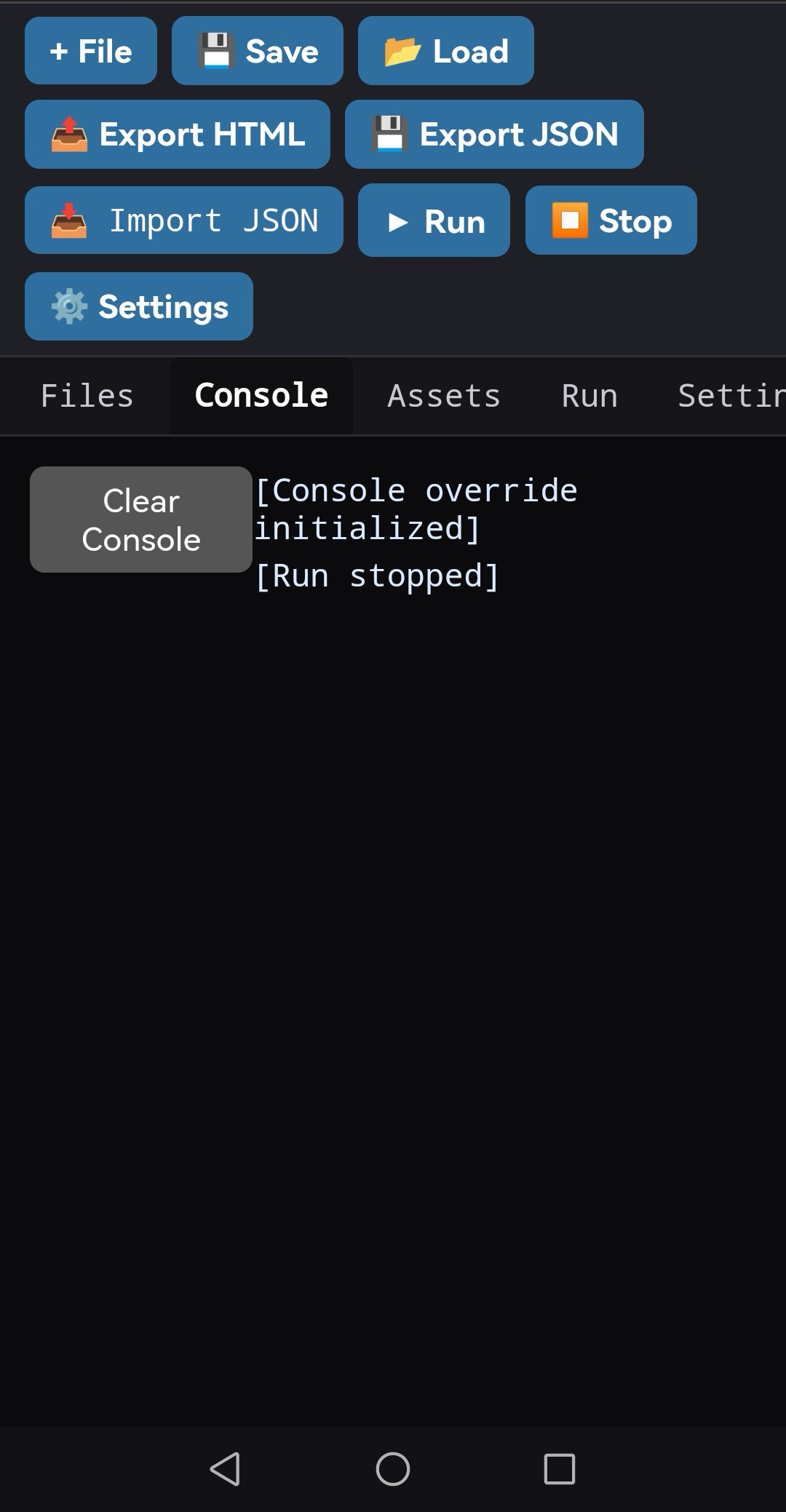Click the '[Run stopped]' console message
Viewport: 786px width, 1512px height.
point(377,576)
